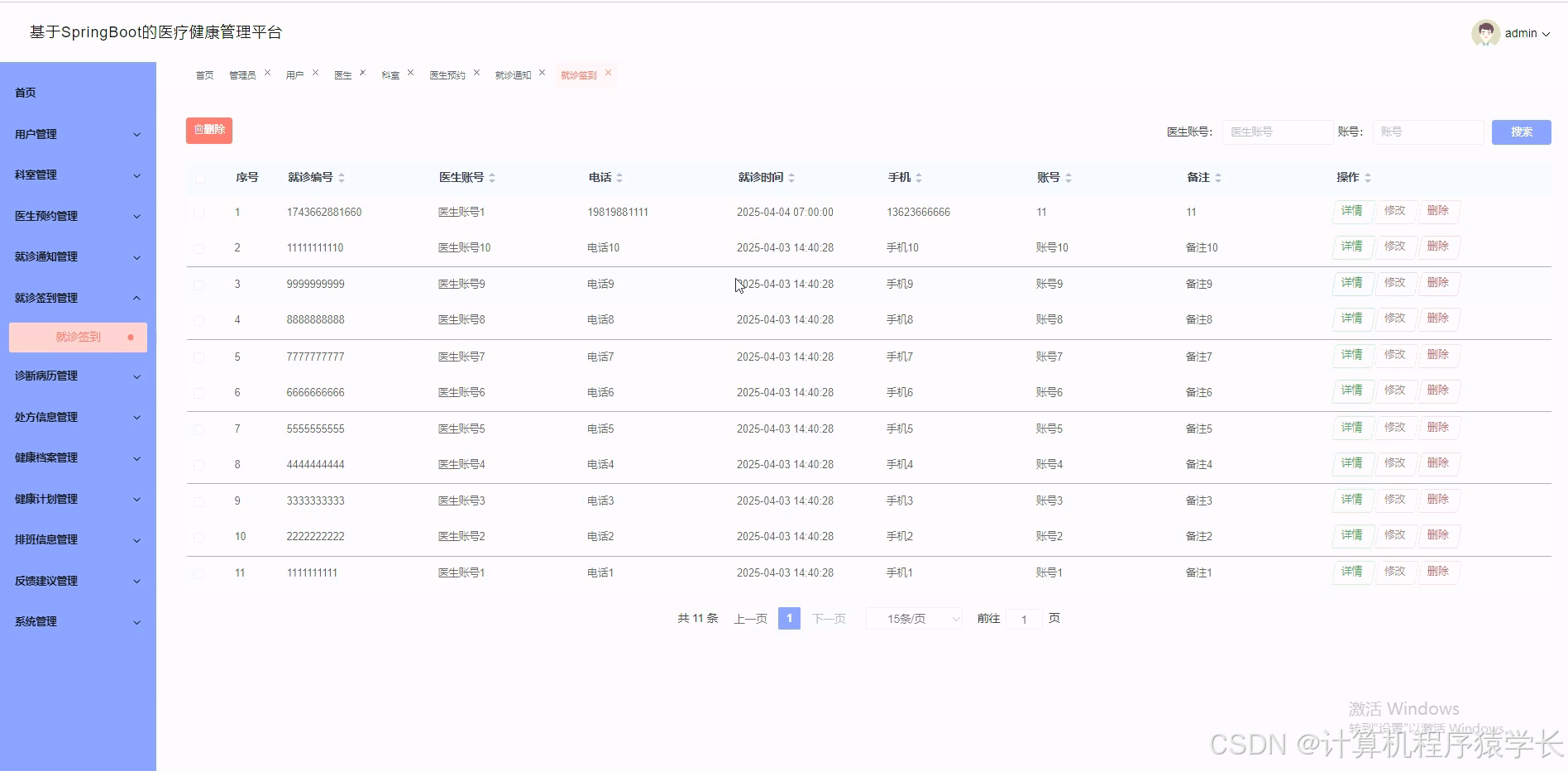Viewport: 1568px width, 771px height.
Task: Open the 15条/页 page size dropdown
Action: pyautogui.click(x=913, y=618)
